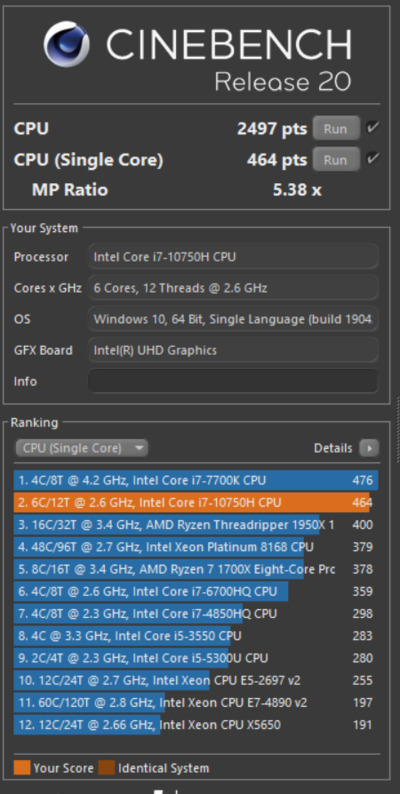Click the 464 pts single core score
The height and width of the screenshot is (794, 400).
pos(277,160)
